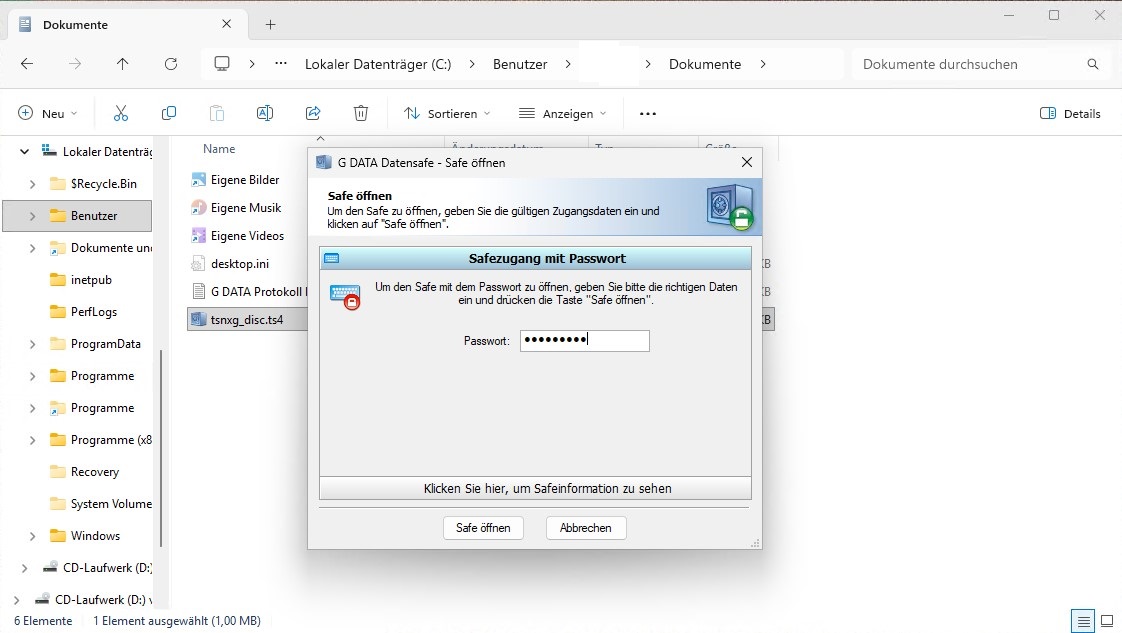Go back with the left arrow
This screenshot has height=633, width=1122.
(x=27, y=64)
